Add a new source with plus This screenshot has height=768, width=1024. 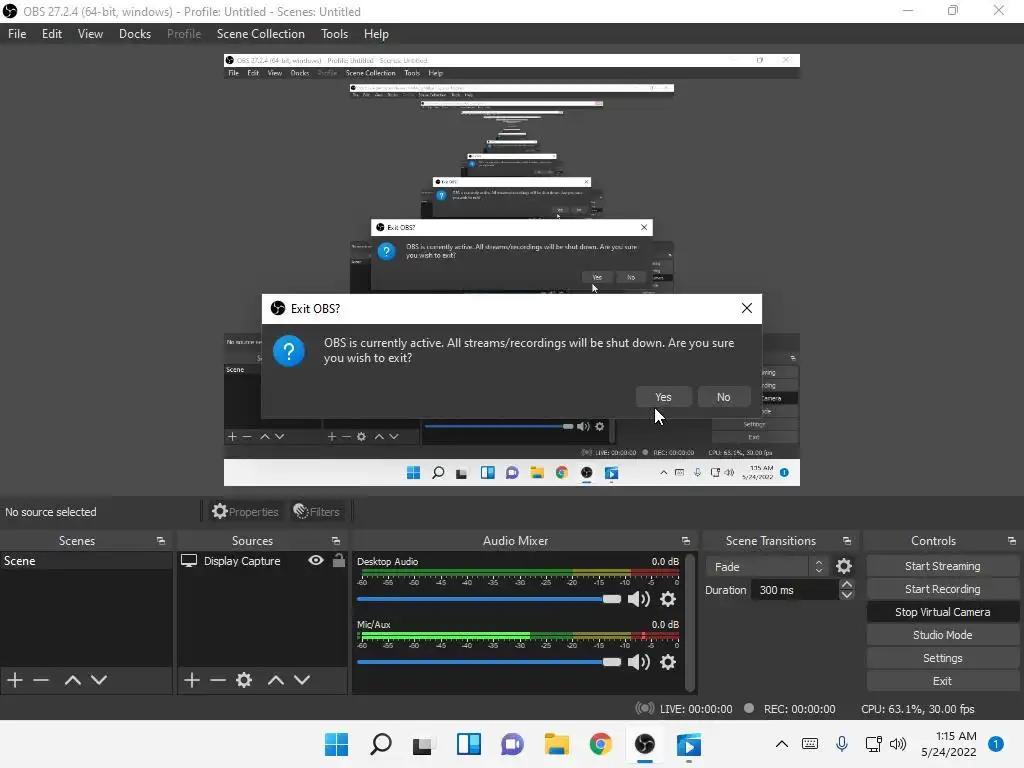pos(191,680)
